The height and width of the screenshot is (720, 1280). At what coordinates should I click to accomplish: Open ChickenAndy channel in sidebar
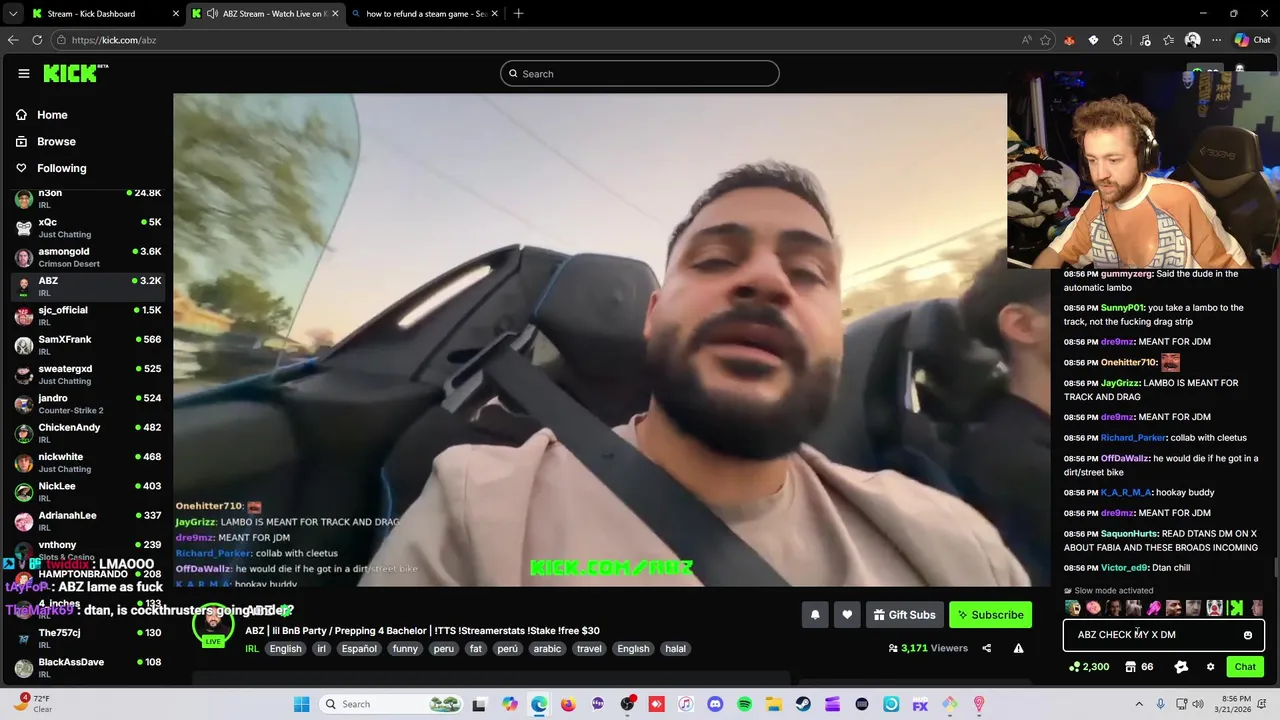coord(88,433)
